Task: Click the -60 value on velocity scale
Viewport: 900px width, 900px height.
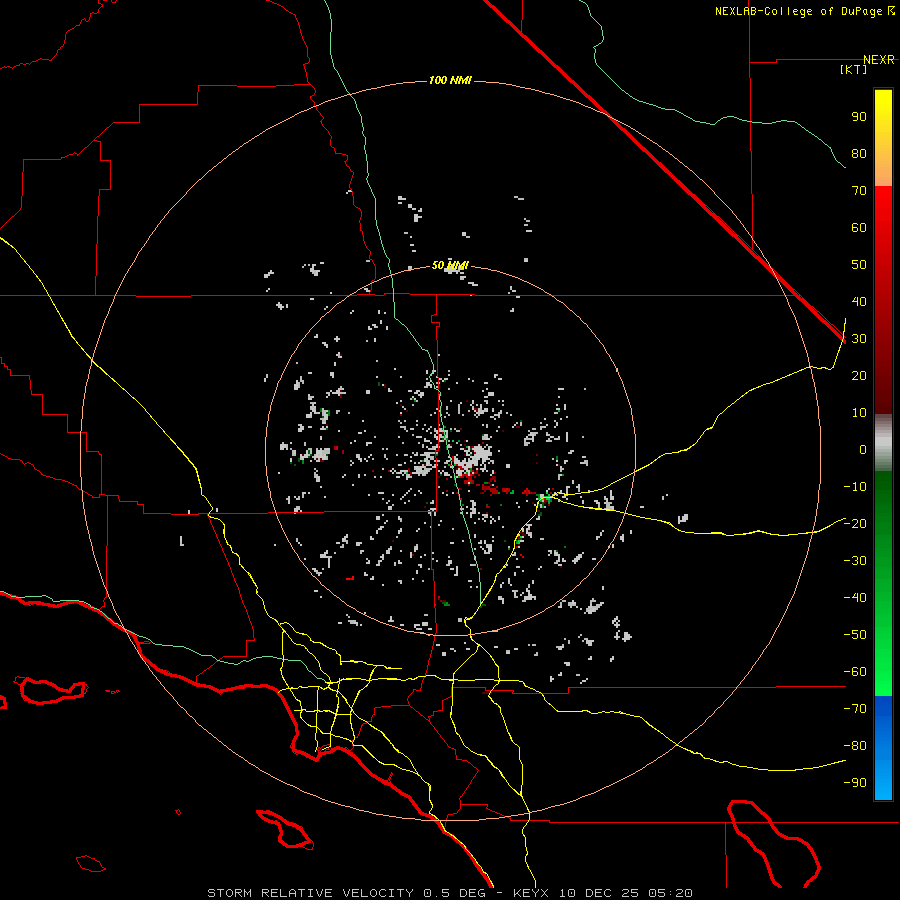Action: pyautogui.click(x=855, y=672)
